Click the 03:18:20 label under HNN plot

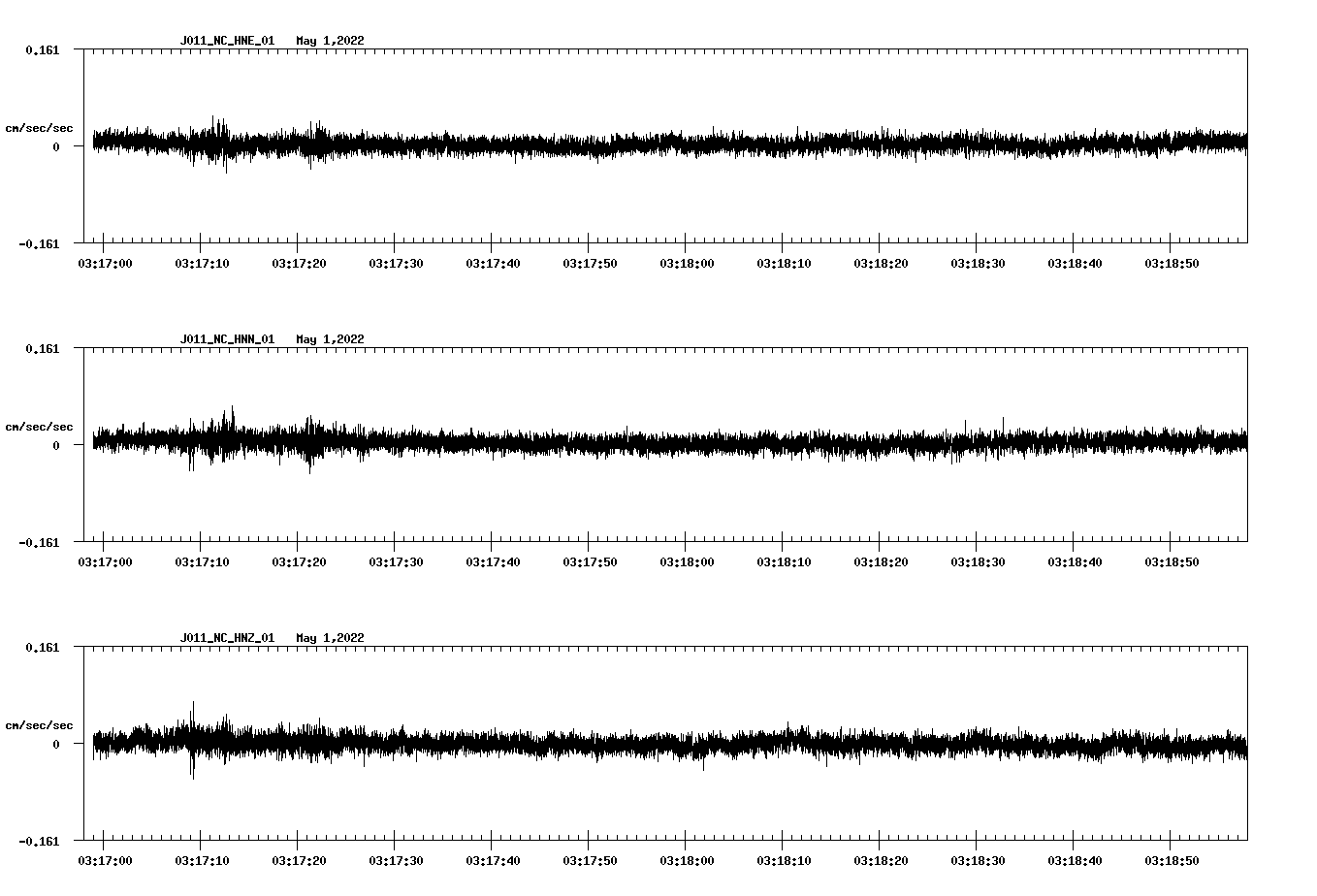point(881,562)
